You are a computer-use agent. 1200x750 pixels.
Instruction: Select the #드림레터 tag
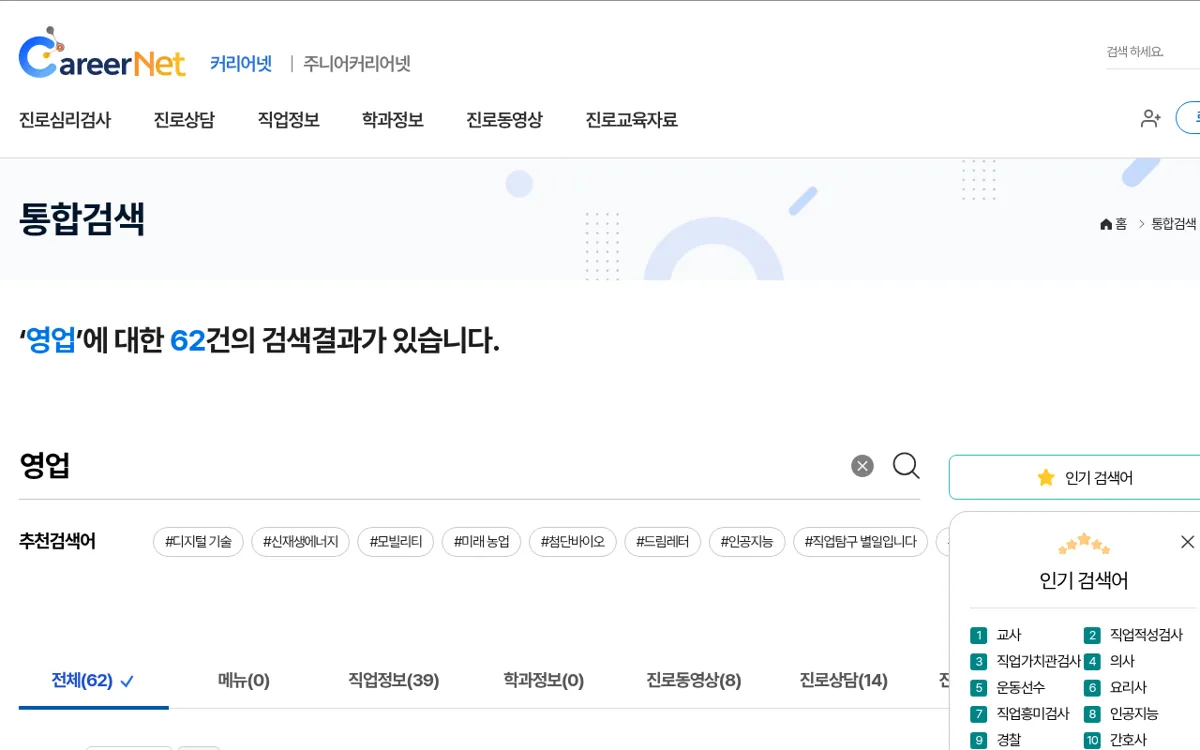pos(662,542)
